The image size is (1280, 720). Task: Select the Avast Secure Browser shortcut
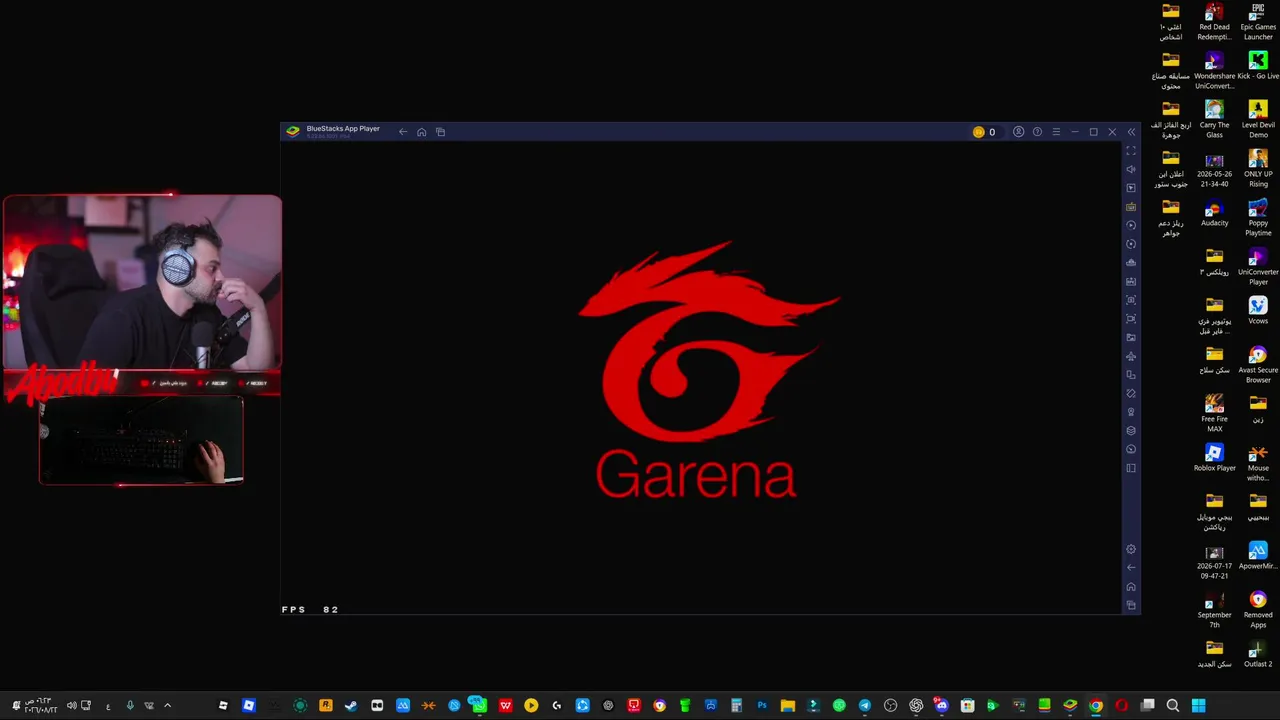click(1258, 365)
